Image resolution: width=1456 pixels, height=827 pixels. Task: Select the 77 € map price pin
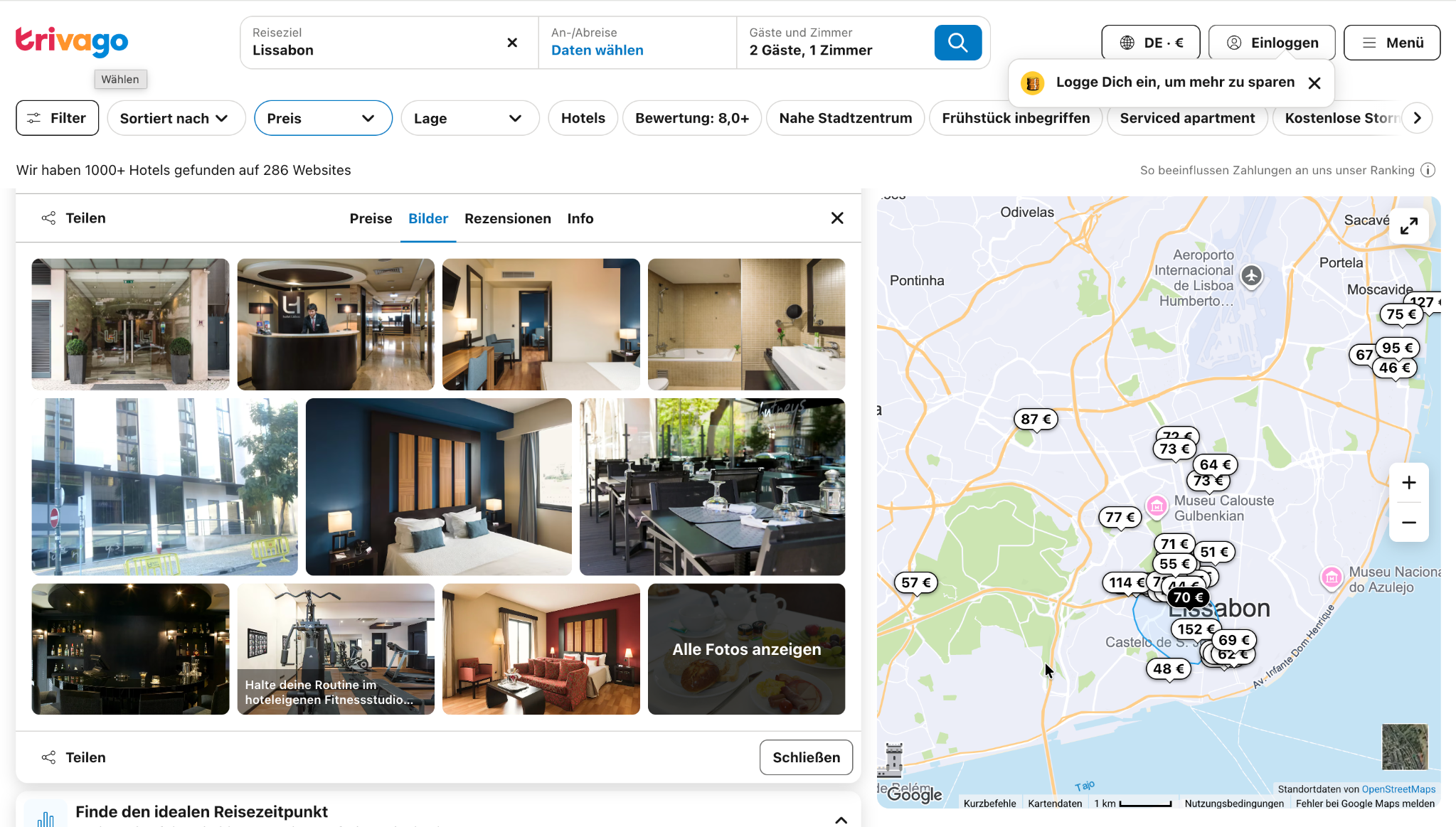click(x=1120, y=518)
